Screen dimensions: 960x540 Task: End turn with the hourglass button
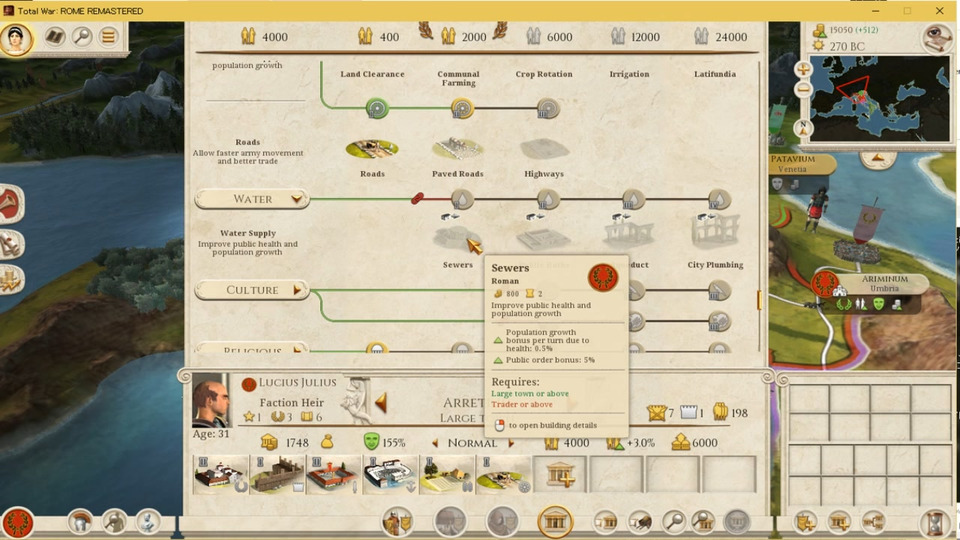click(935, 523)
